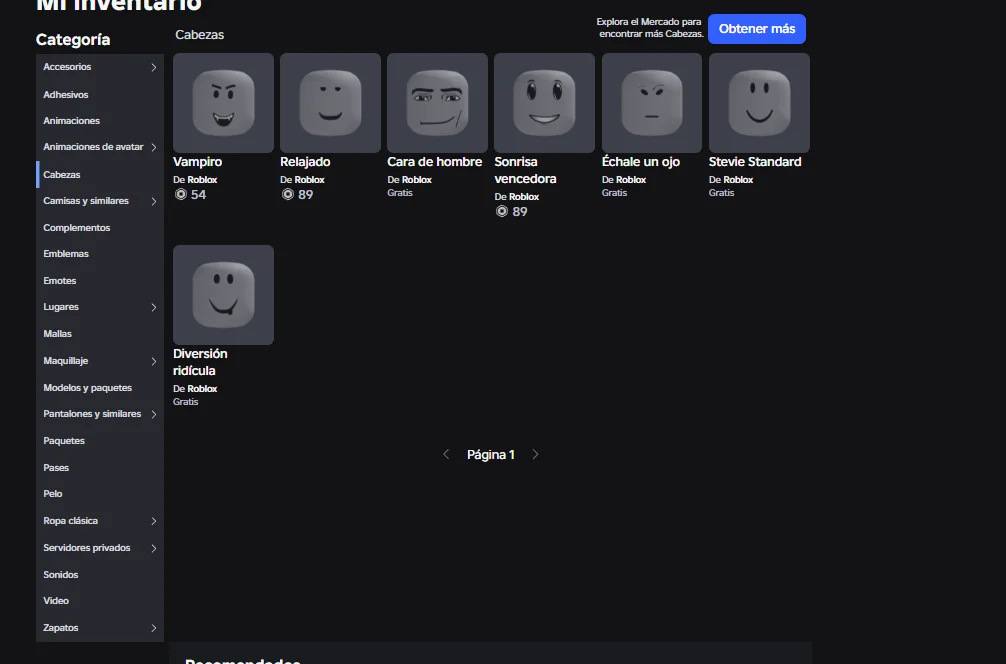Open the Emotes category
This screenshot has width=1006, height=664.
pyautogui.click(x=60, y=281)
